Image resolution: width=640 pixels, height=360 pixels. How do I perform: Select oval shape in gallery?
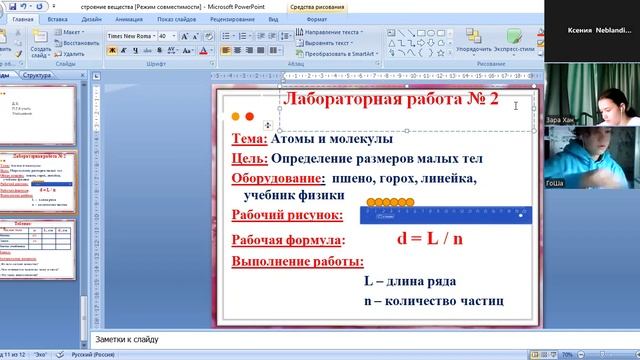tap(431, 33)
